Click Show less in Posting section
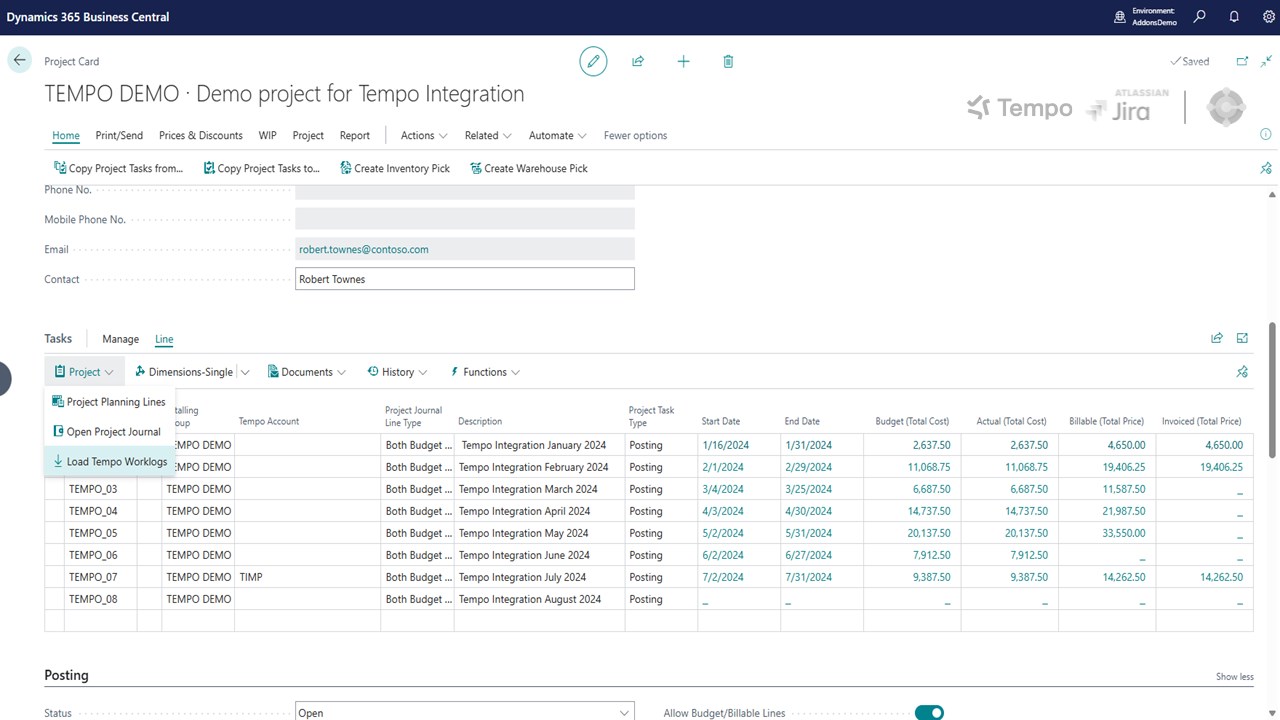The width and height of the screenshot is (1280, 720). [1234, 677]
